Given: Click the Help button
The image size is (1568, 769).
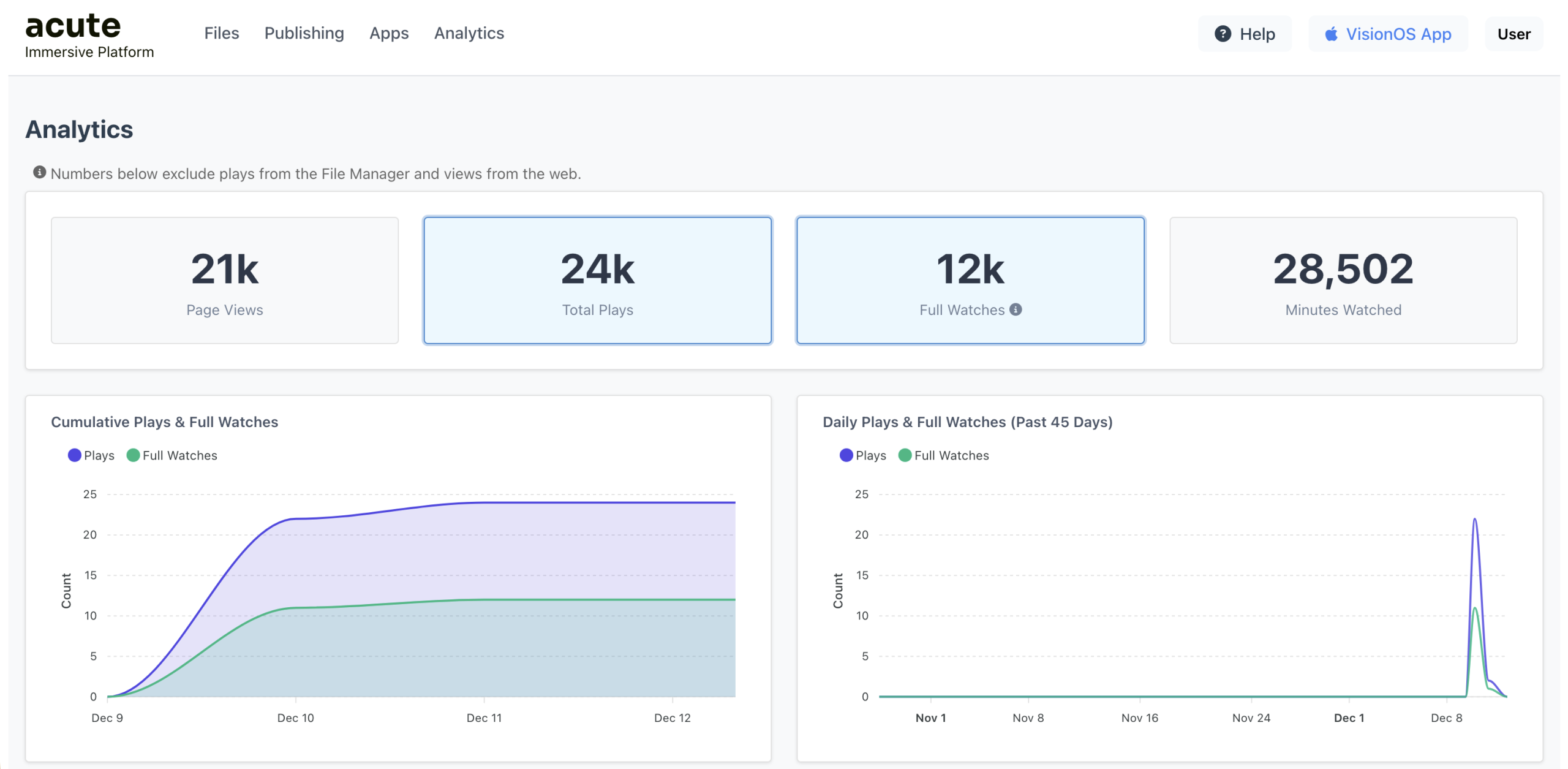Looking at the screenshot, I should click(x=1245, y=34).
